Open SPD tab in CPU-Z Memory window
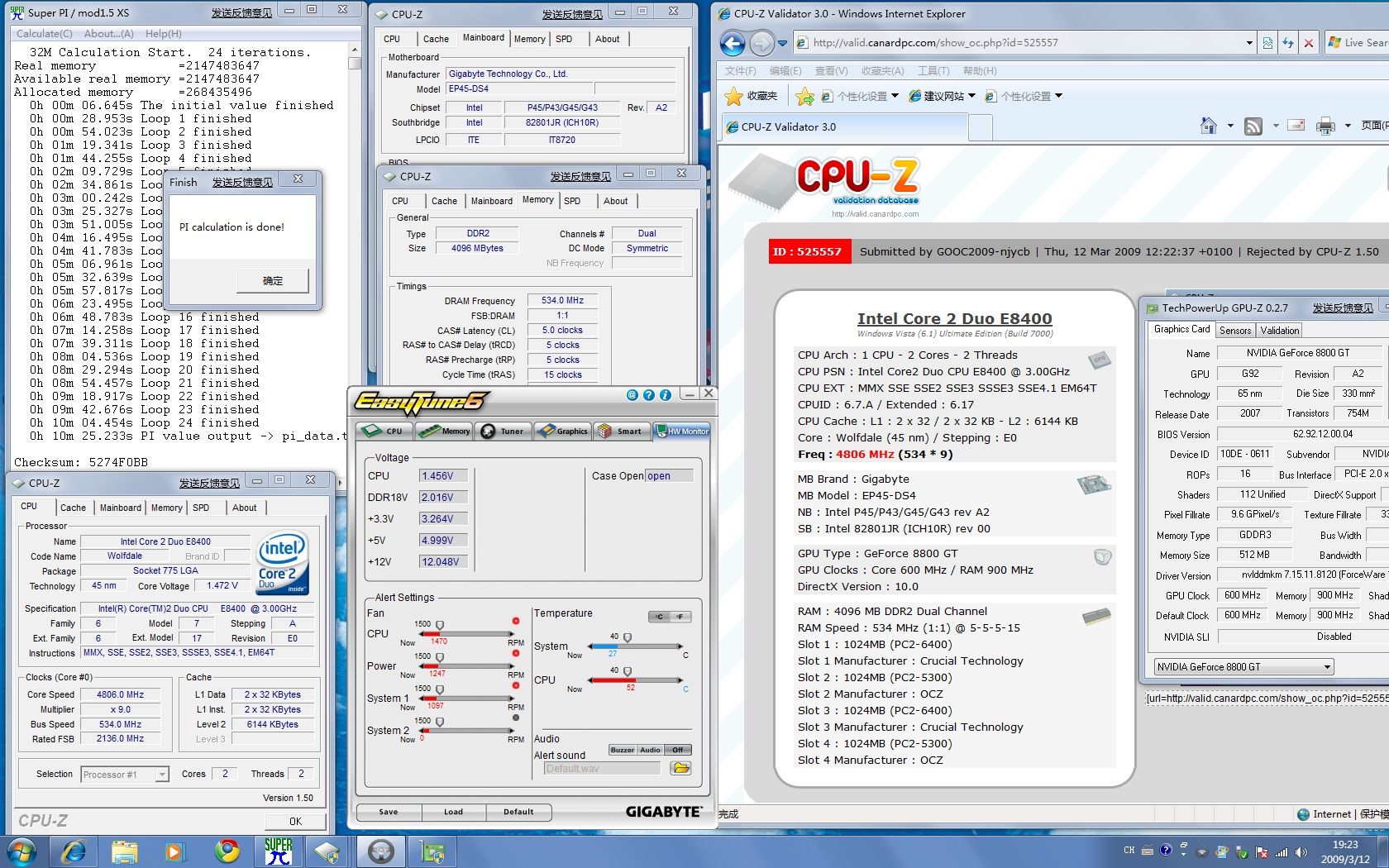This screenshot has height=868, width=1389. pyautogui.click(x=572, y=201)
